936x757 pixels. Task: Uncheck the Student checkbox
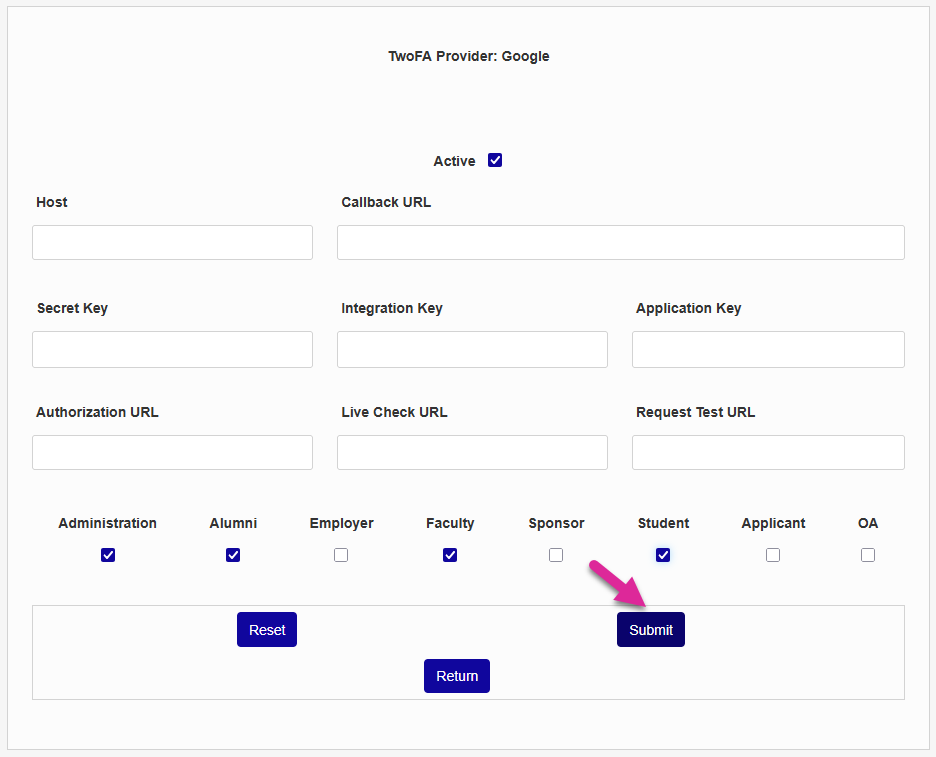pos(663,555)
